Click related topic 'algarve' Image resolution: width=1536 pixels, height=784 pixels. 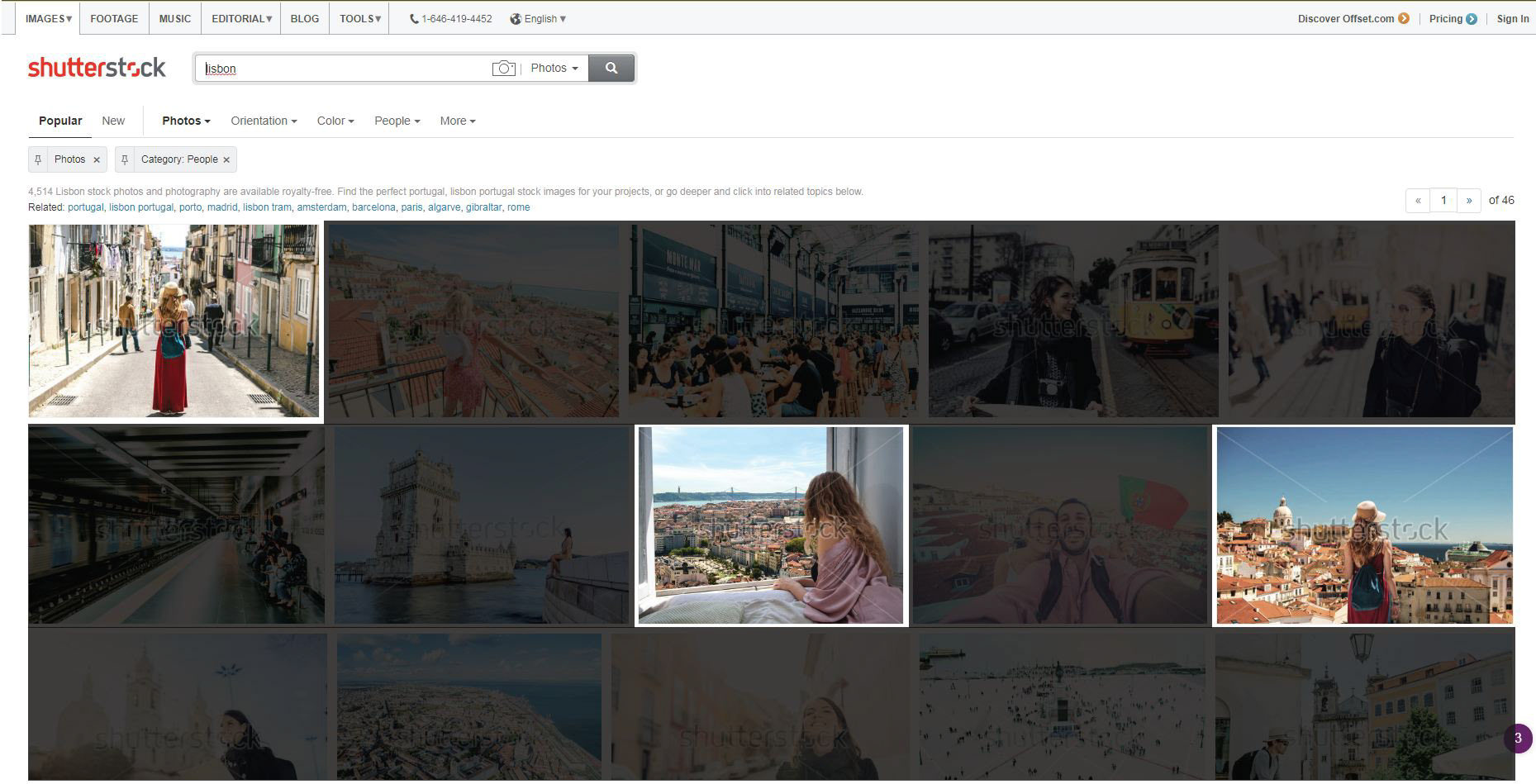[444, 207]
